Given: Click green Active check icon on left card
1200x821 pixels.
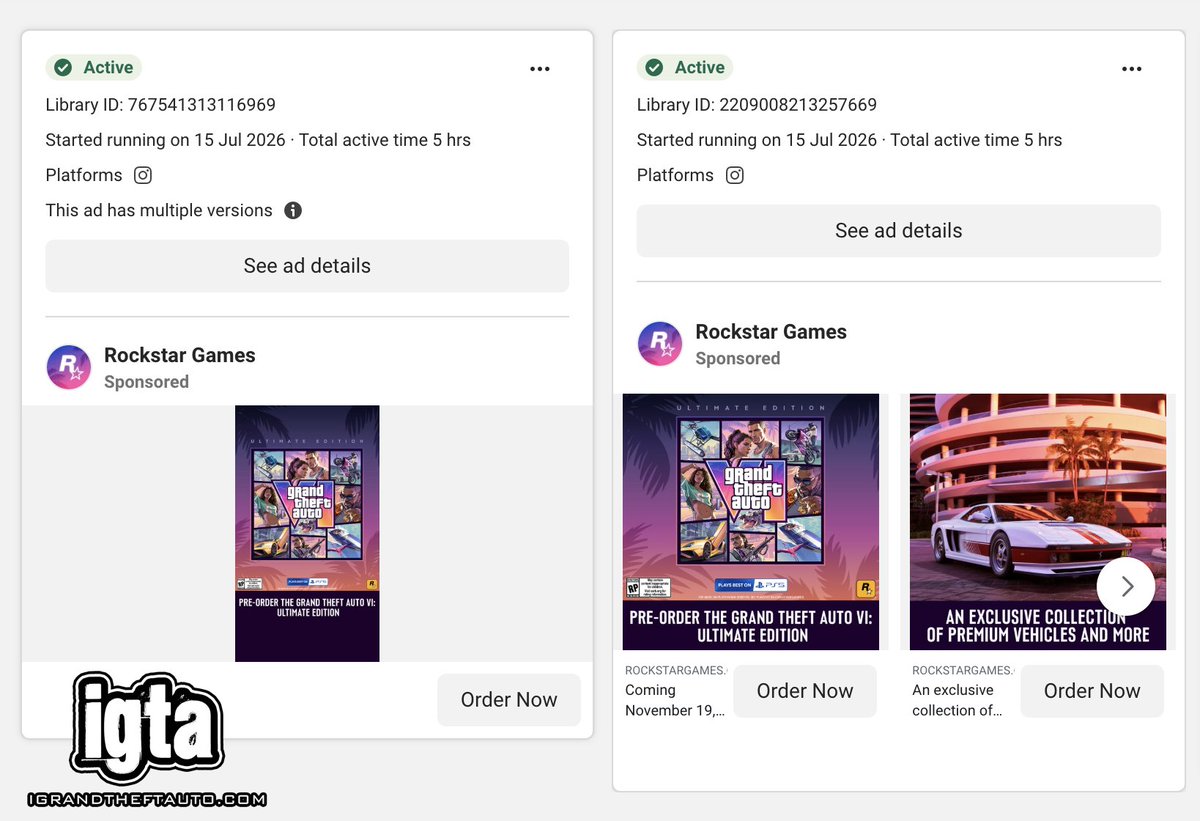Looking at the screenshot, I should point(63,68).
